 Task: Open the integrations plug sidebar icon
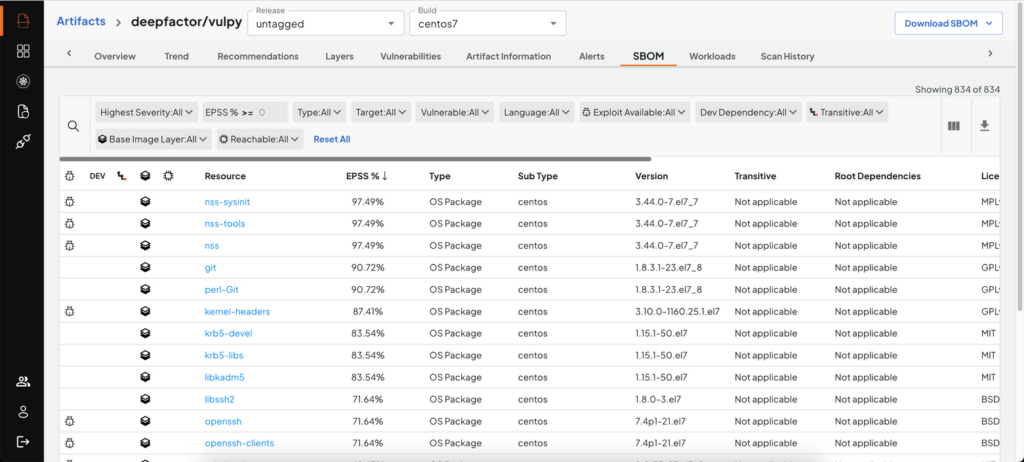click(x=23, y=142)
